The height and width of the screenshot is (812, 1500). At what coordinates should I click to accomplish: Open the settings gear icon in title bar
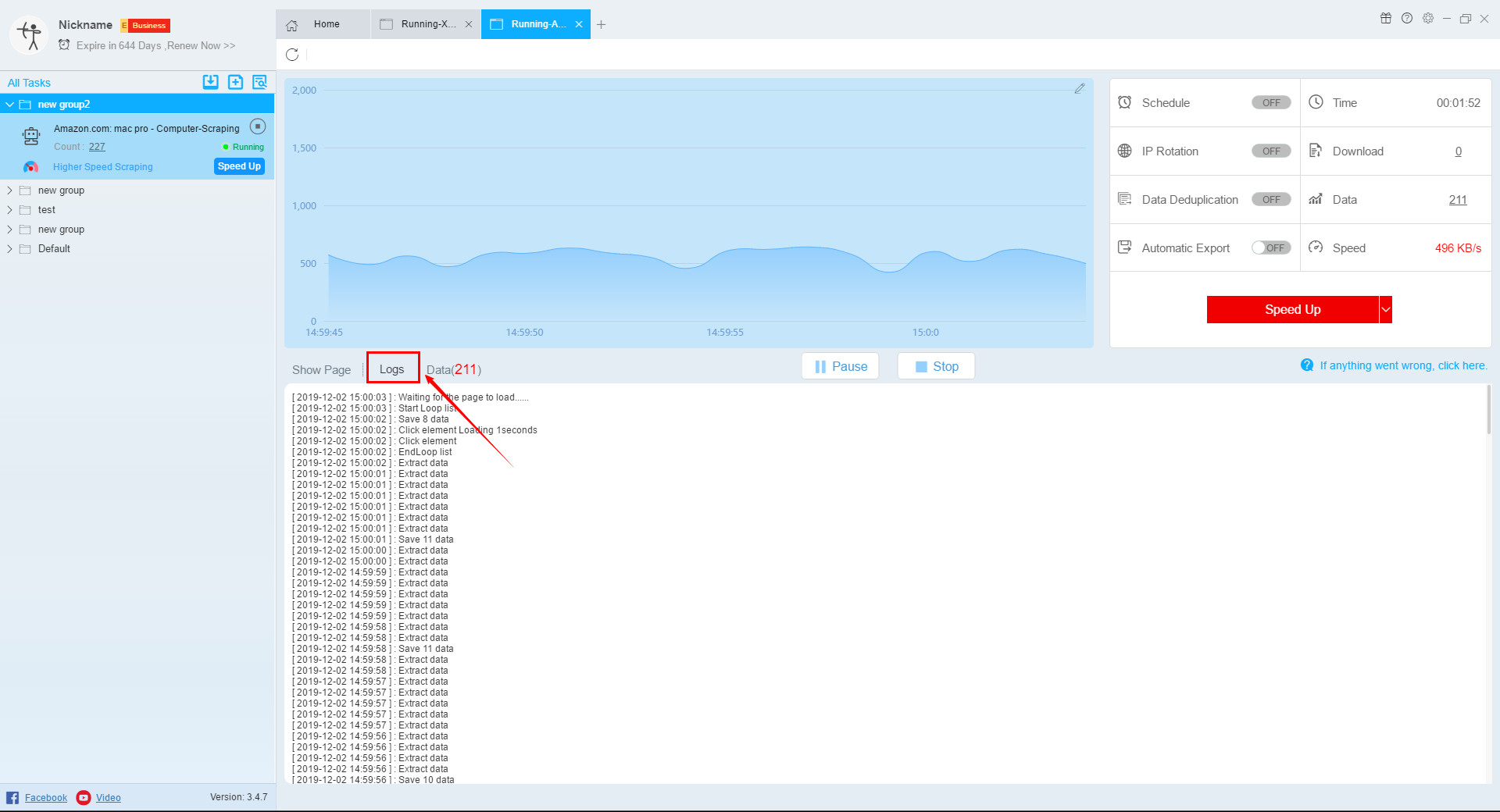(x=1428, y=18)
